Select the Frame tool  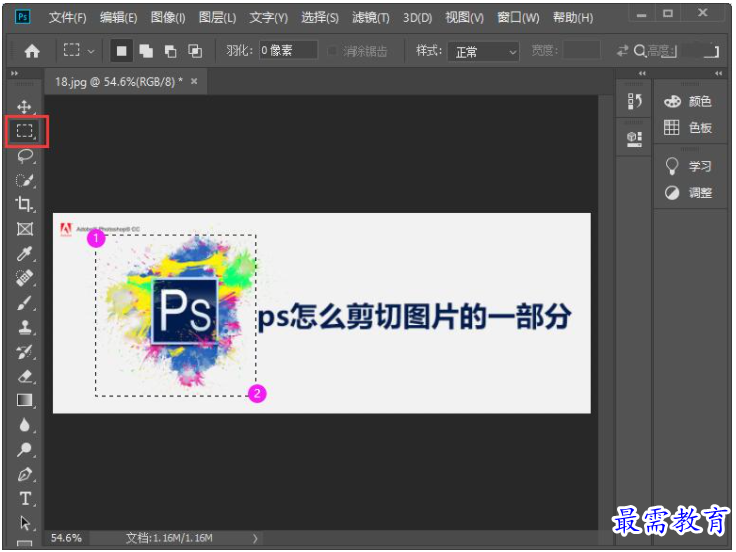(x=25, y=229)
